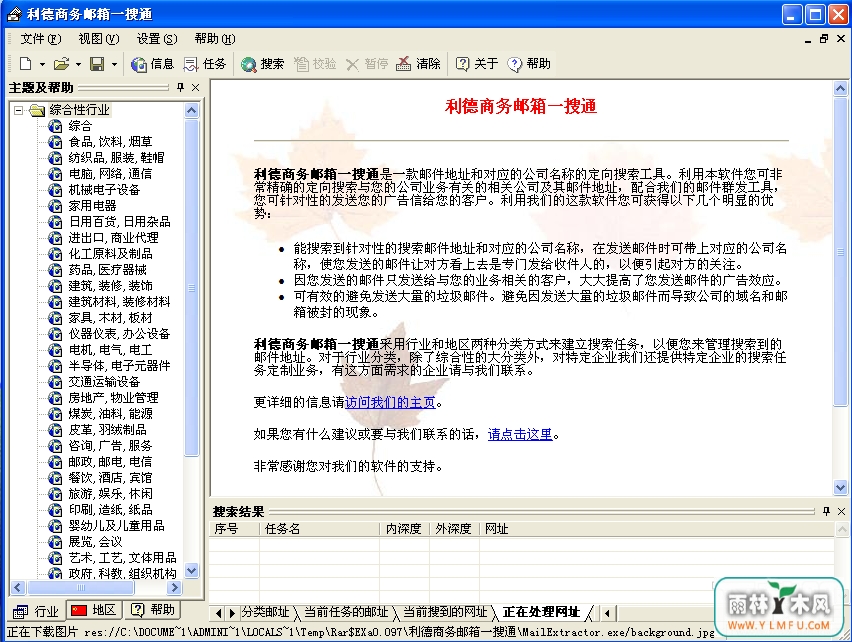
Task: Pin the 搜索结果 panel
Action: pyautogui.click(x=826, y=511)
